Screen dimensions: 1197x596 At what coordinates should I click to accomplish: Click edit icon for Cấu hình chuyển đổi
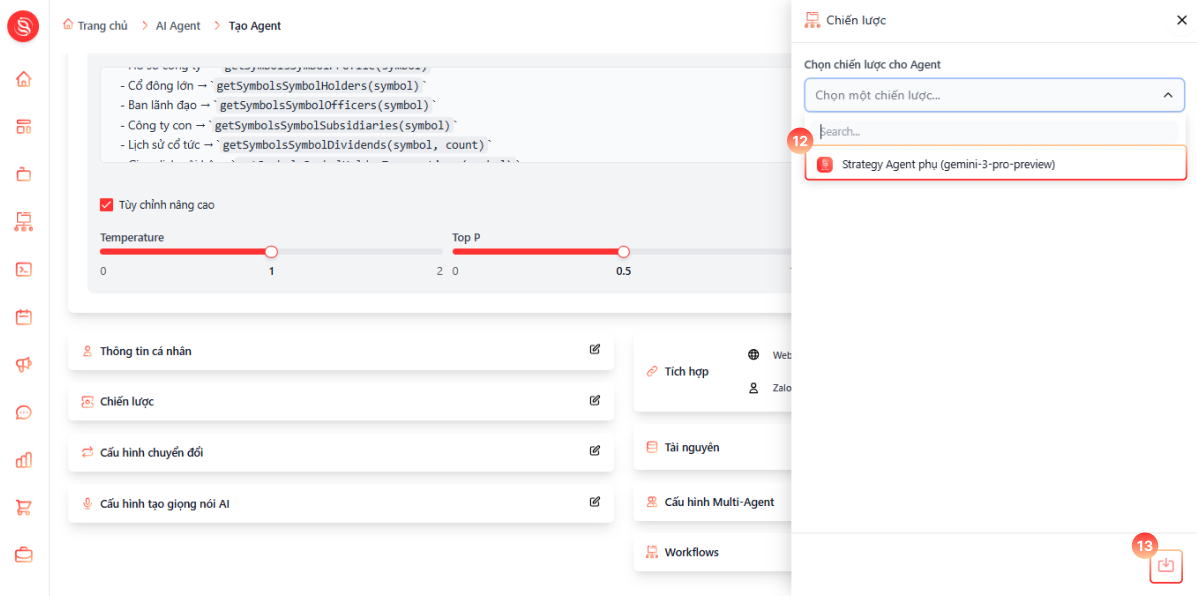coord(595,451)
